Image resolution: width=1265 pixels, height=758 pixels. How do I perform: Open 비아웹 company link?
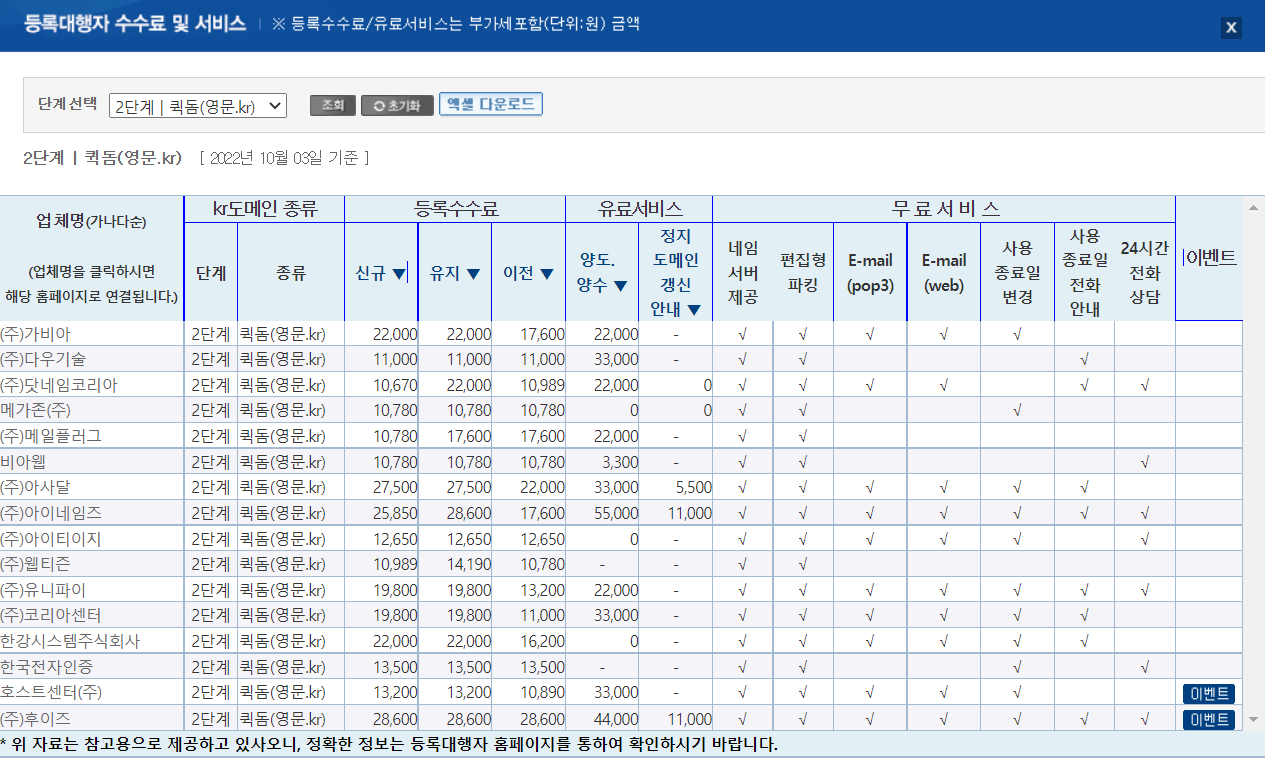pyautogui.click(x=23, y=462)
